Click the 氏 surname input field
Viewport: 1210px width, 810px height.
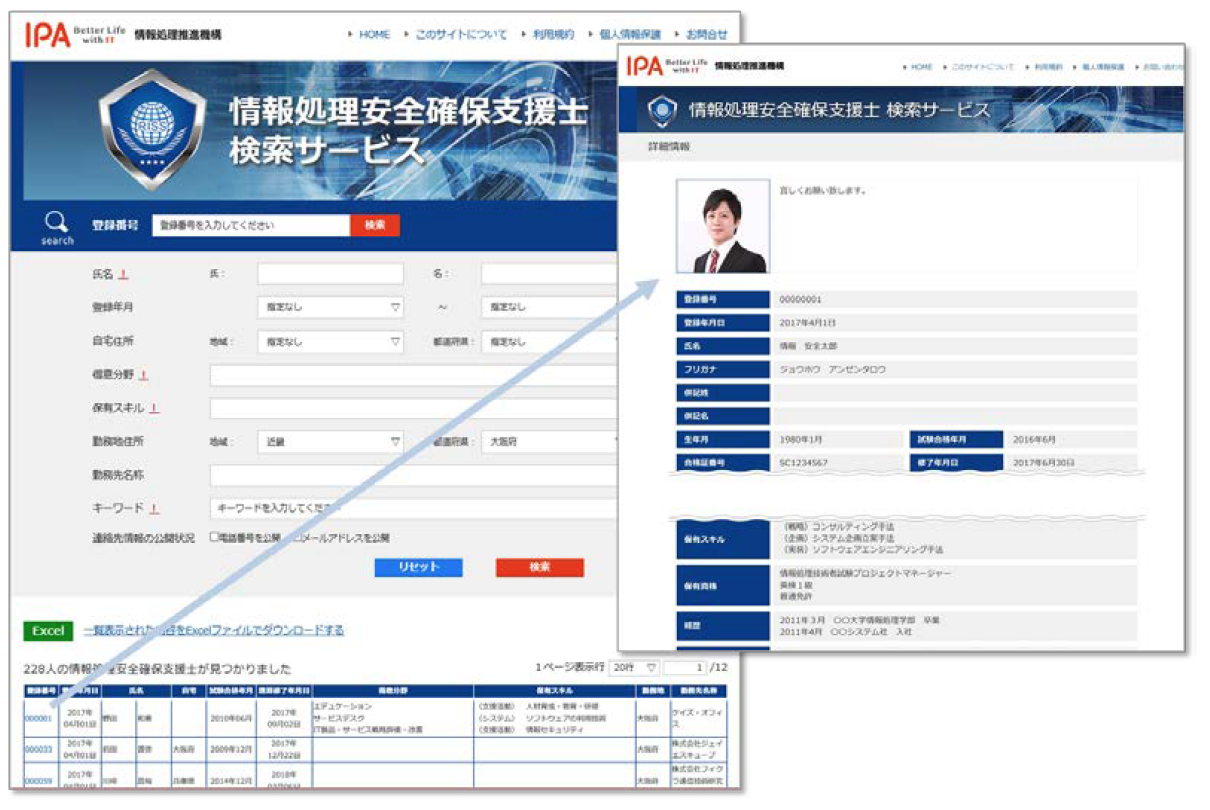coord(330,274)
